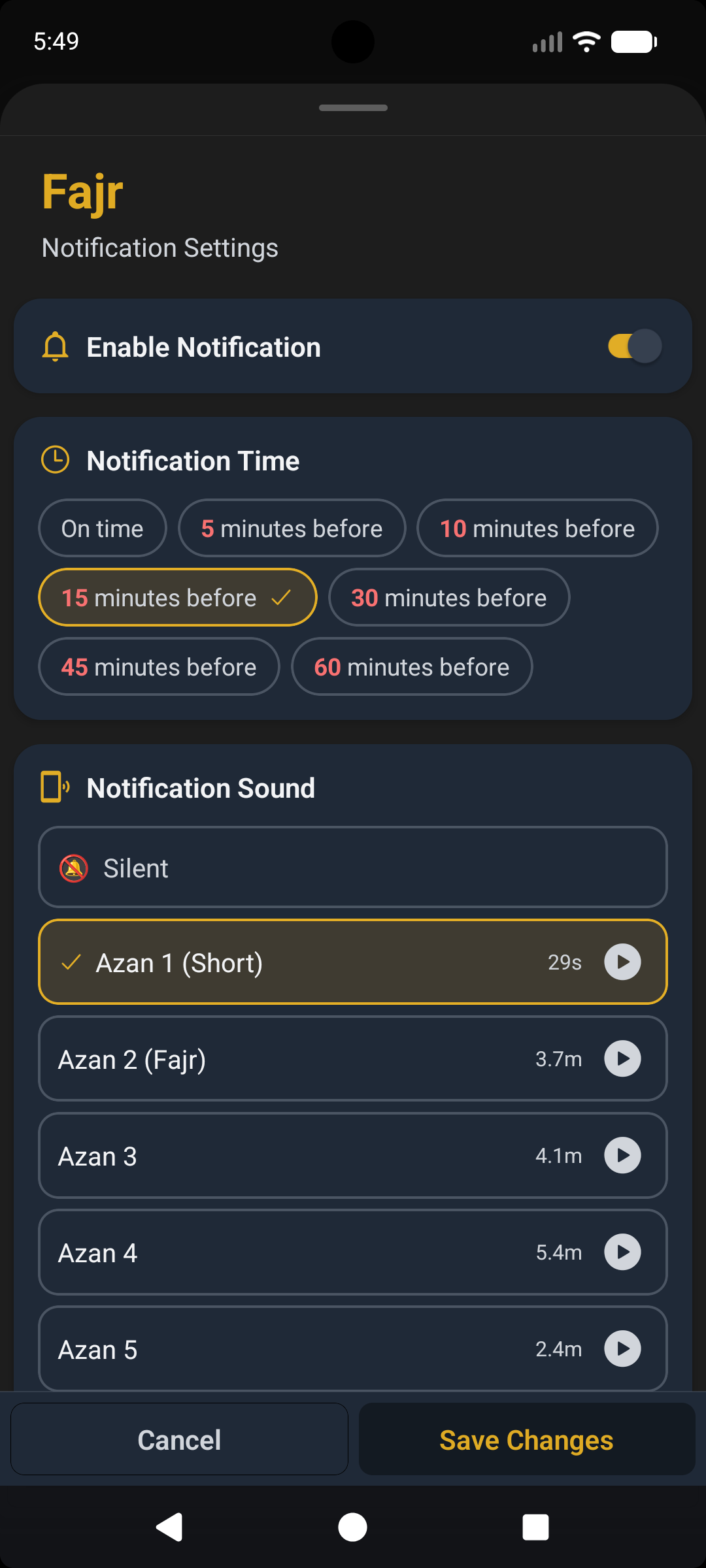This screenshot has width=706, height=1568.
Task: Tap the clock icon next to Notification Time
Action: click(x=56, y=460)
